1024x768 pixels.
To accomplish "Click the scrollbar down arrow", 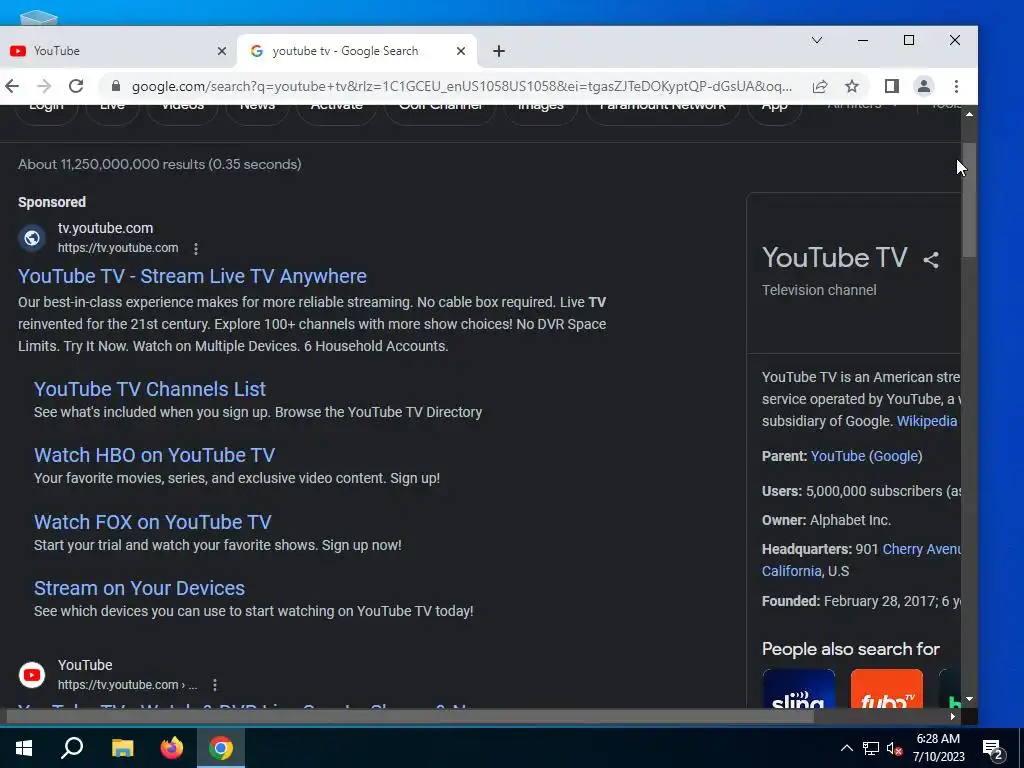I will coord(969,699).
